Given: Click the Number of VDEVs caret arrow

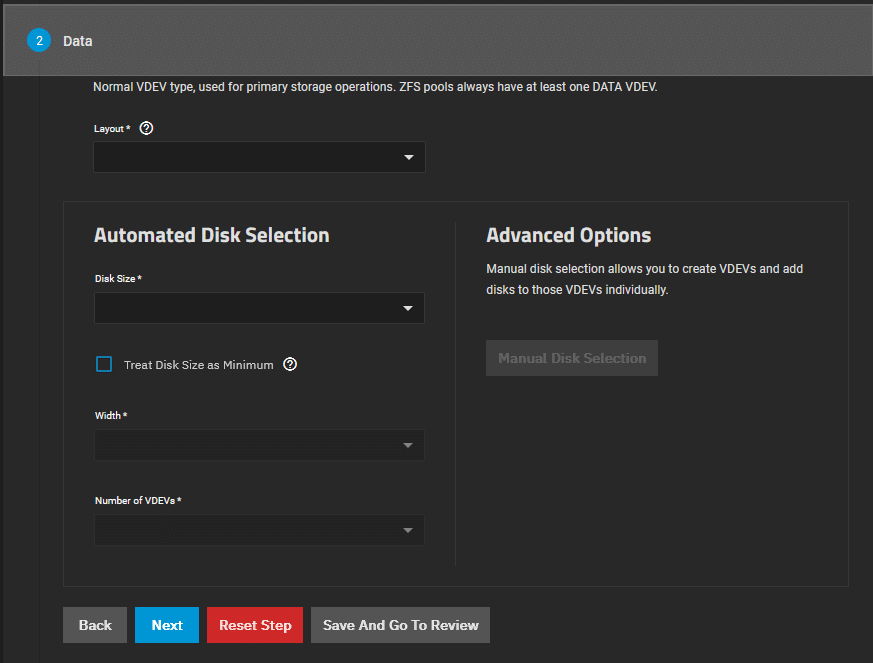Looking at the screenshot, I should point(408,530).
